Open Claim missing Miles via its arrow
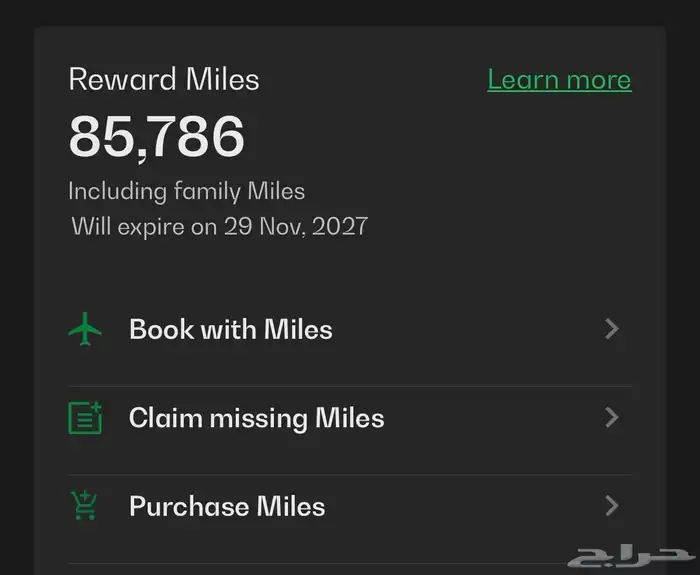Viewport: 700px width, 575px height. (x=612, y=418)
